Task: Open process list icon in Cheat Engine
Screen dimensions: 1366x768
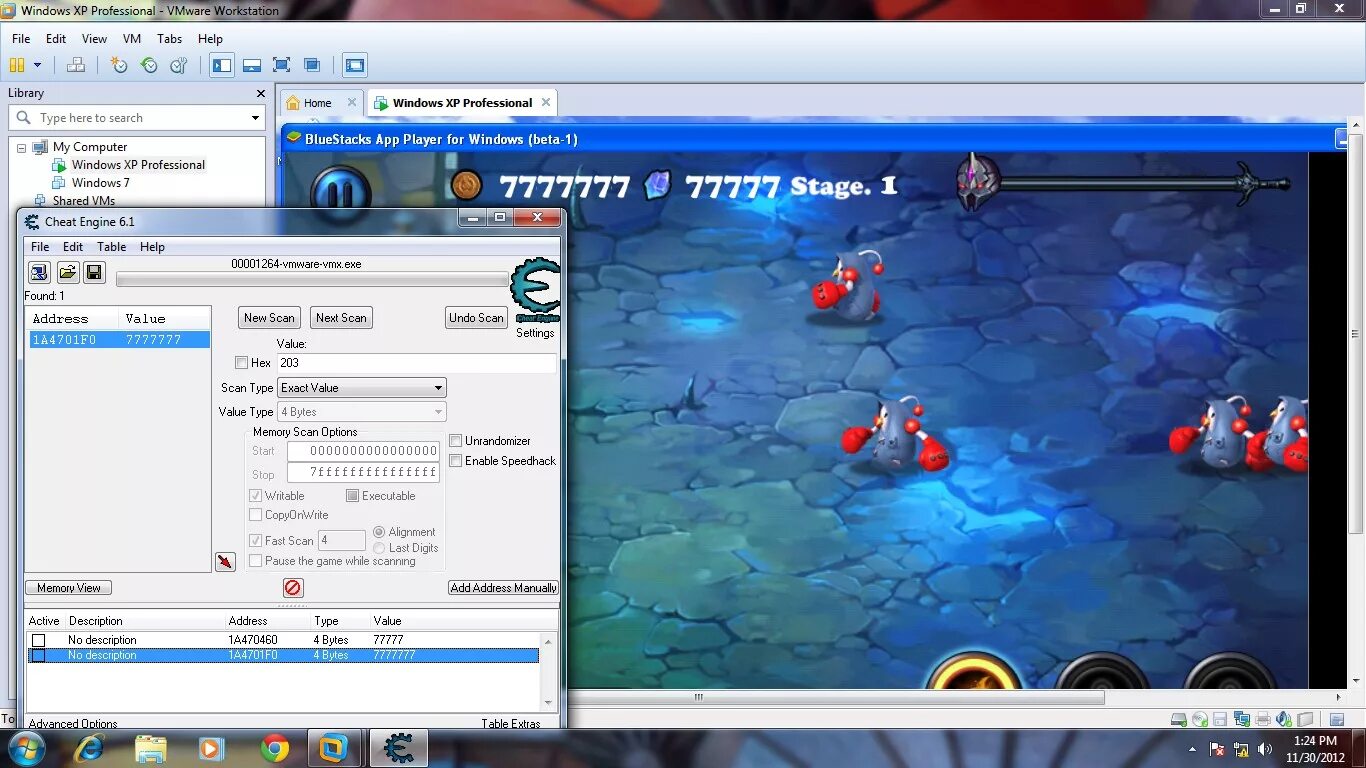Action: (x=39, y=272)
